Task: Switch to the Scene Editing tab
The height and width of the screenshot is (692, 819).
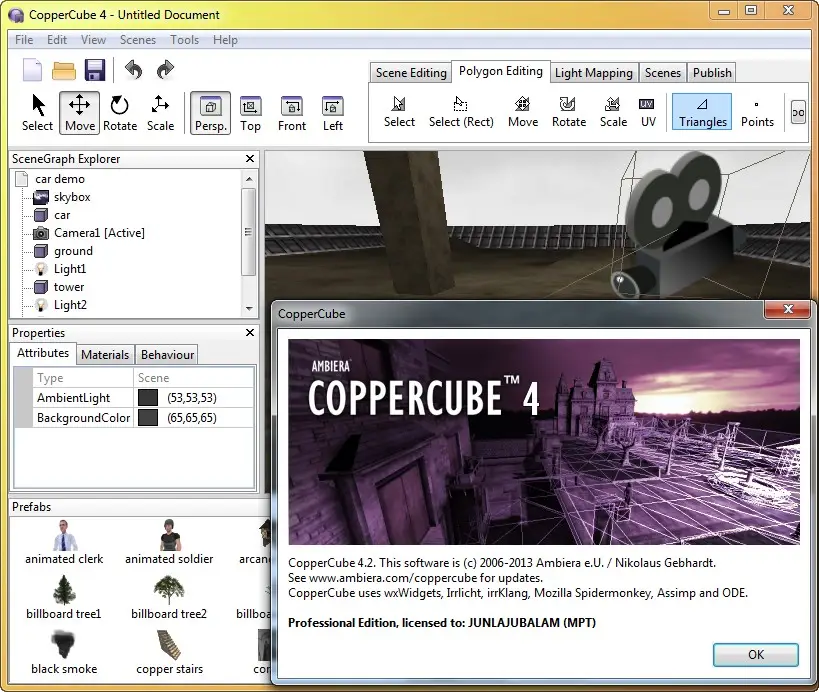Action: (411, 73)
